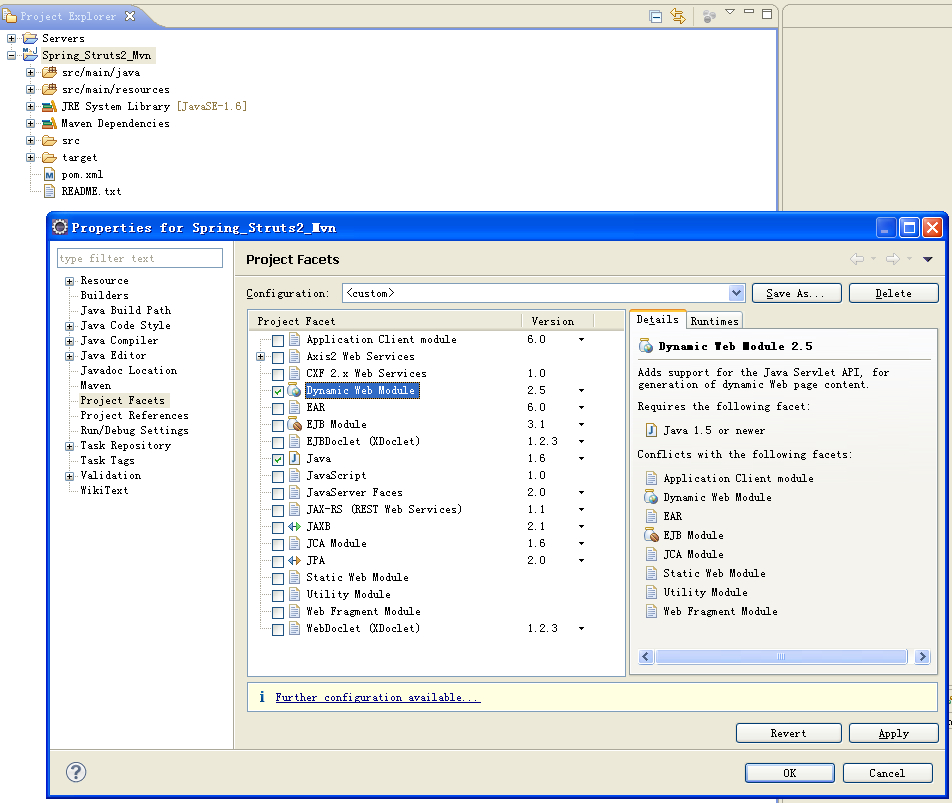This screenshot has height=803, width=952.
Task: Click the info icon beside Further configuration
Action: tap(262, 697)
